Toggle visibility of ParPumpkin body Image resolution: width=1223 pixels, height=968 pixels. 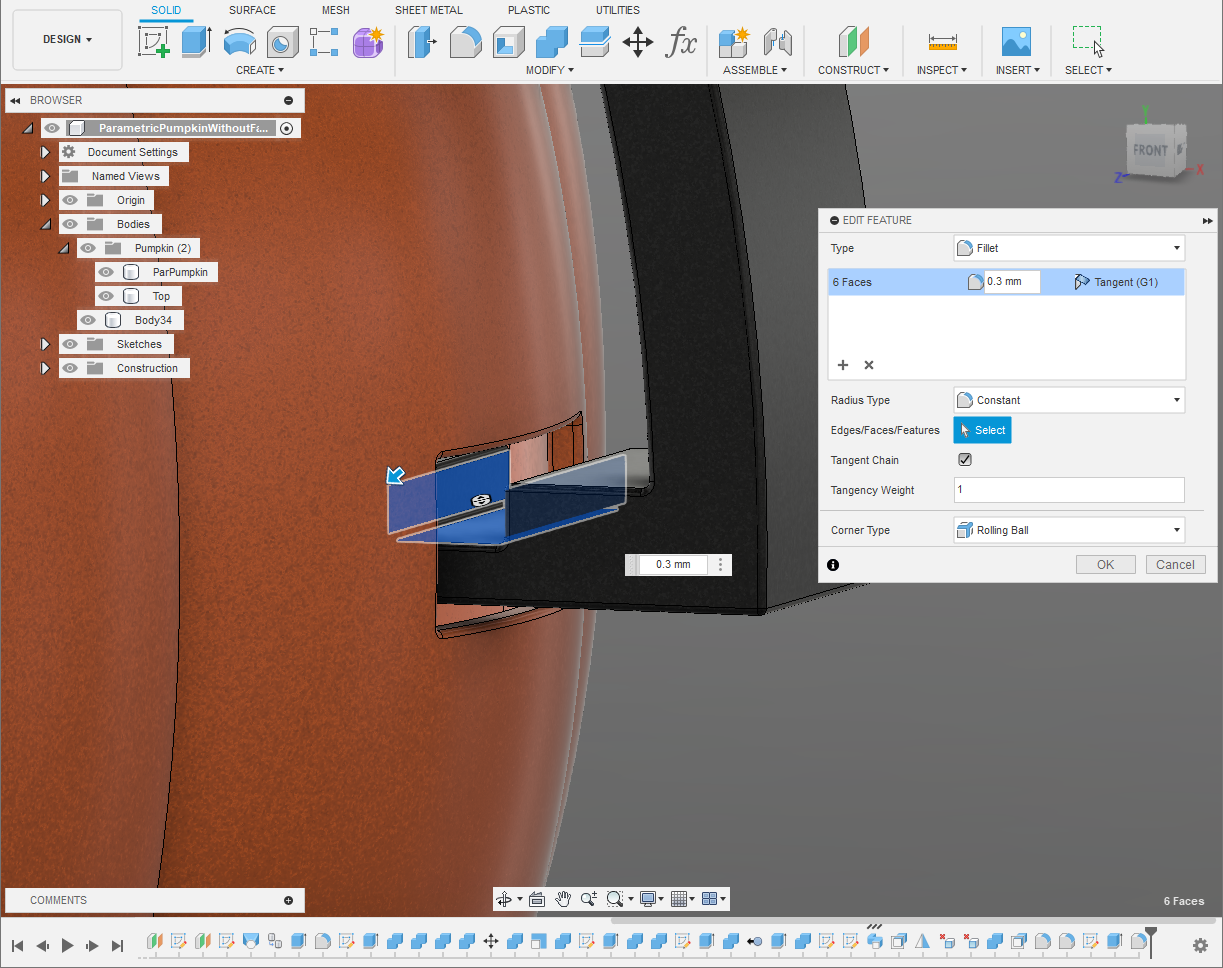[106, 272]
